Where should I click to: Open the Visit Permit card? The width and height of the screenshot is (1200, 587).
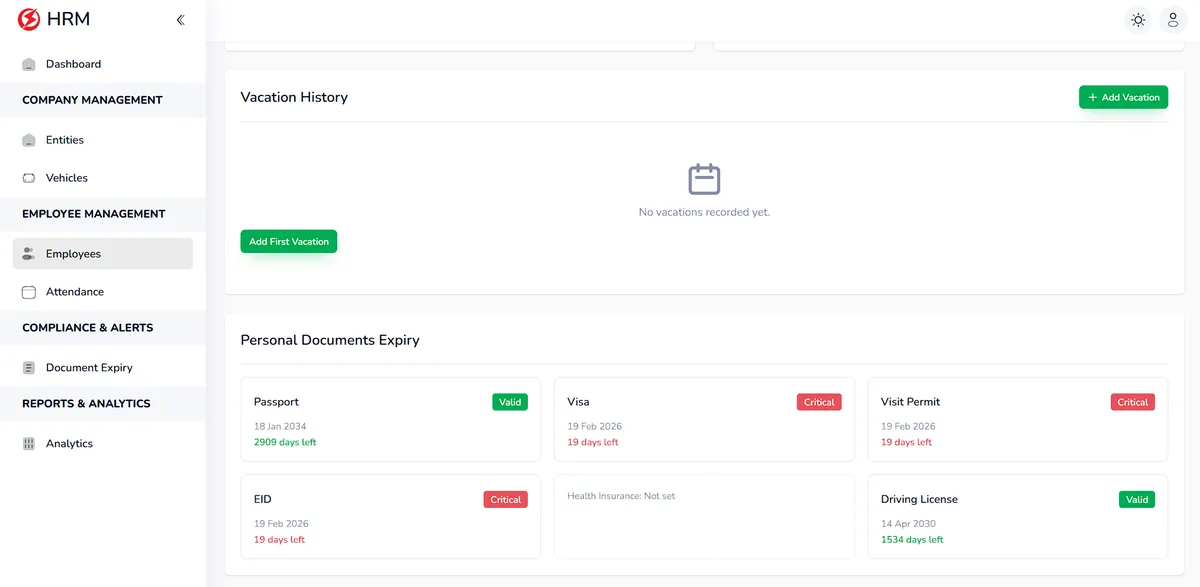click(x=1018, y=419)
